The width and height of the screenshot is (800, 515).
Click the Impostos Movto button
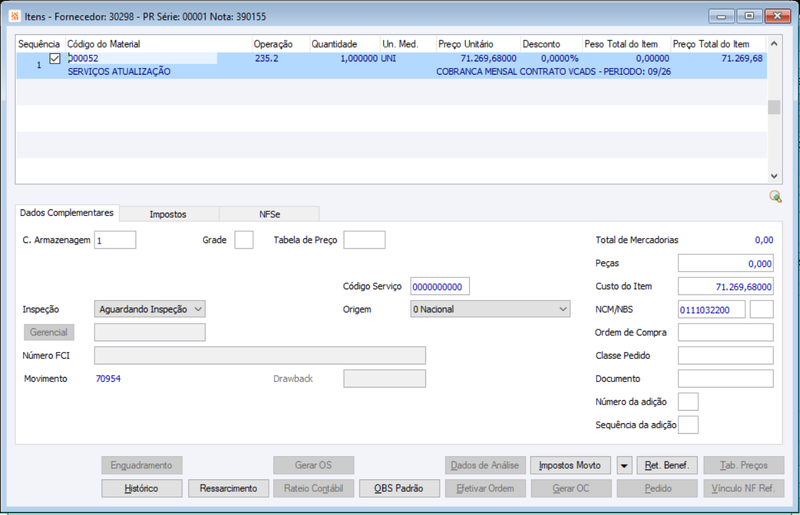[x=570, y=465]
